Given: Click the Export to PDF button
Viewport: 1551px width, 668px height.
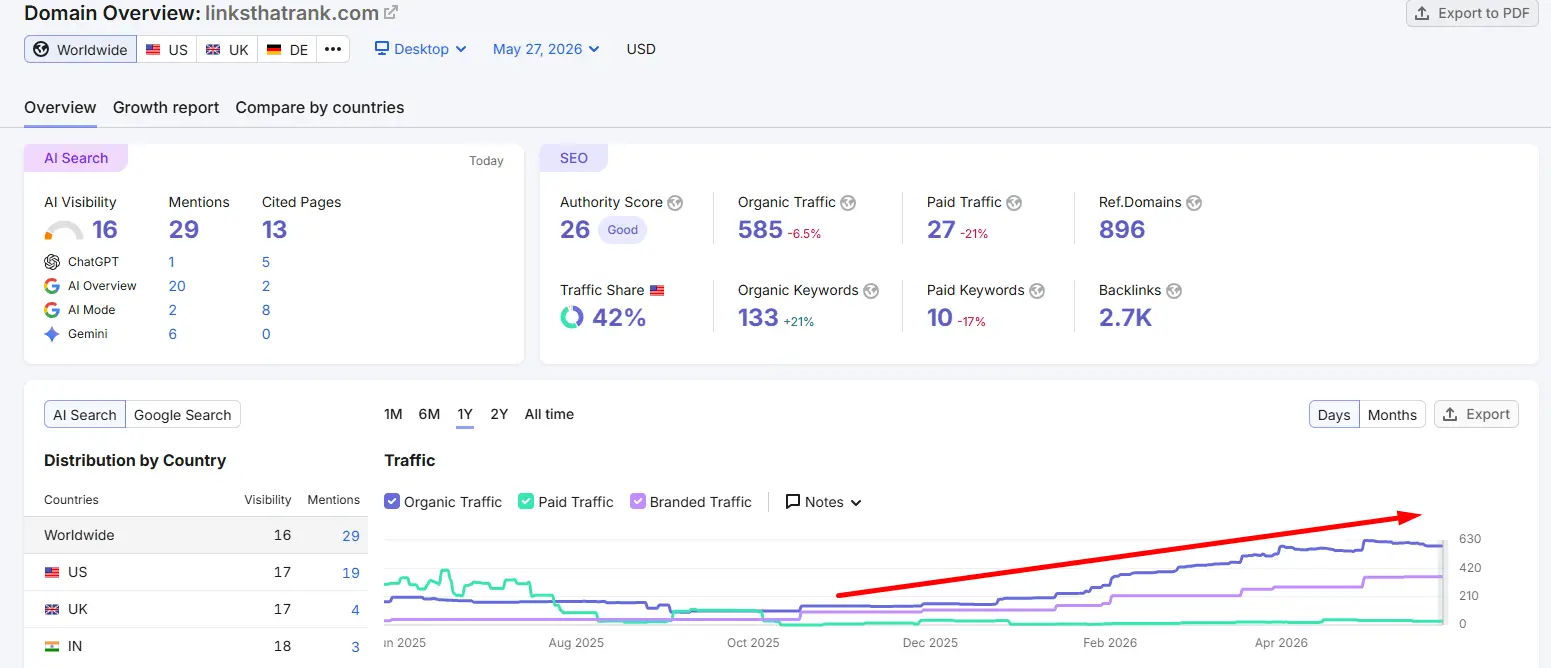Looking at the screenshot, I should (x=1472, y=13).
